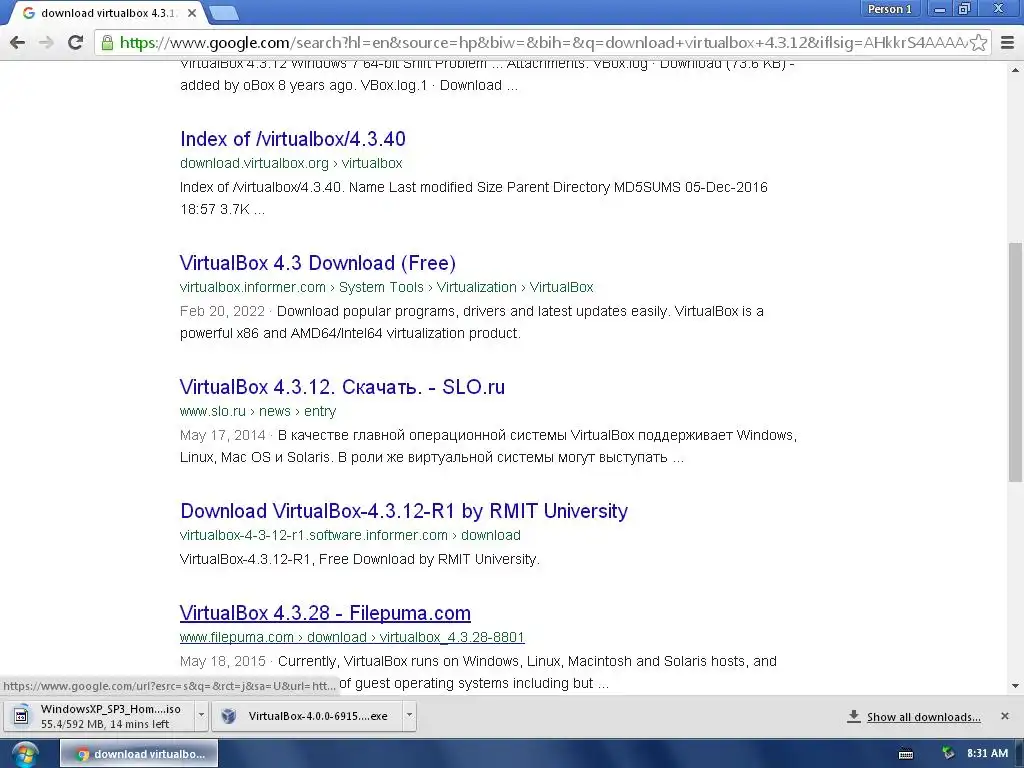Expand WindowsXP iso download options arrow
This screenshot has height=768, width=1024.
coord(201,715)
